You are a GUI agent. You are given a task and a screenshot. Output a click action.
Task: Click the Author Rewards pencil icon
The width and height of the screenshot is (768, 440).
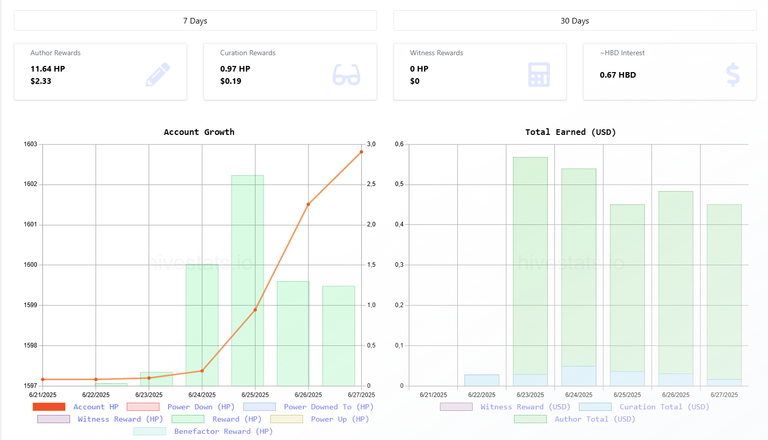point(158,74)
